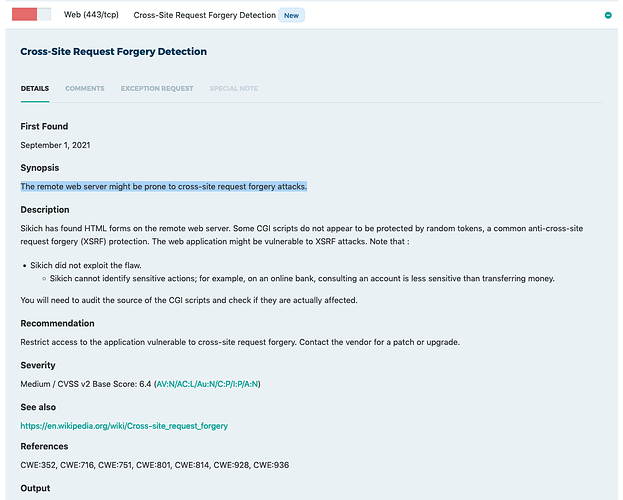
Task: Click the Output section heading
Action: (38, 488)
